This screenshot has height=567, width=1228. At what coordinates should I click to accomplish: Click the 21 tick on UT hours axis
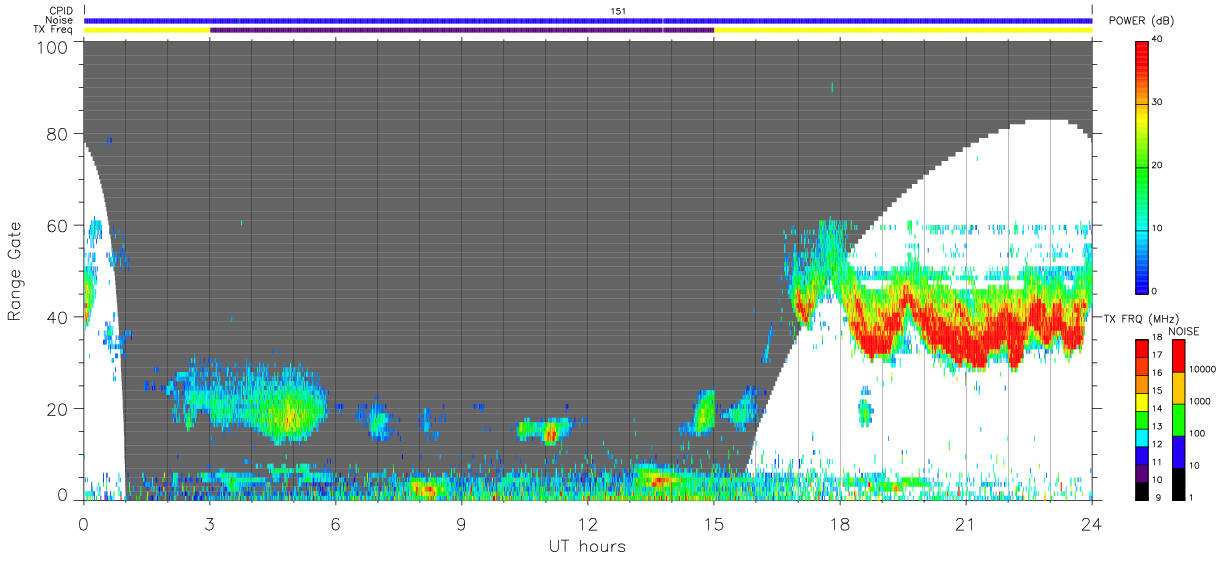pyautogui.click(x=966, y=523)
